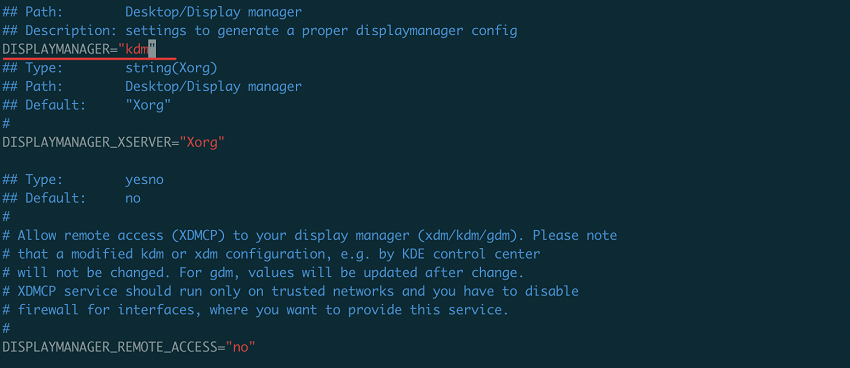Viewport: 850px width, 368px height.
Task: Click "KDE control center" in the comment
Action: (471, 254)
